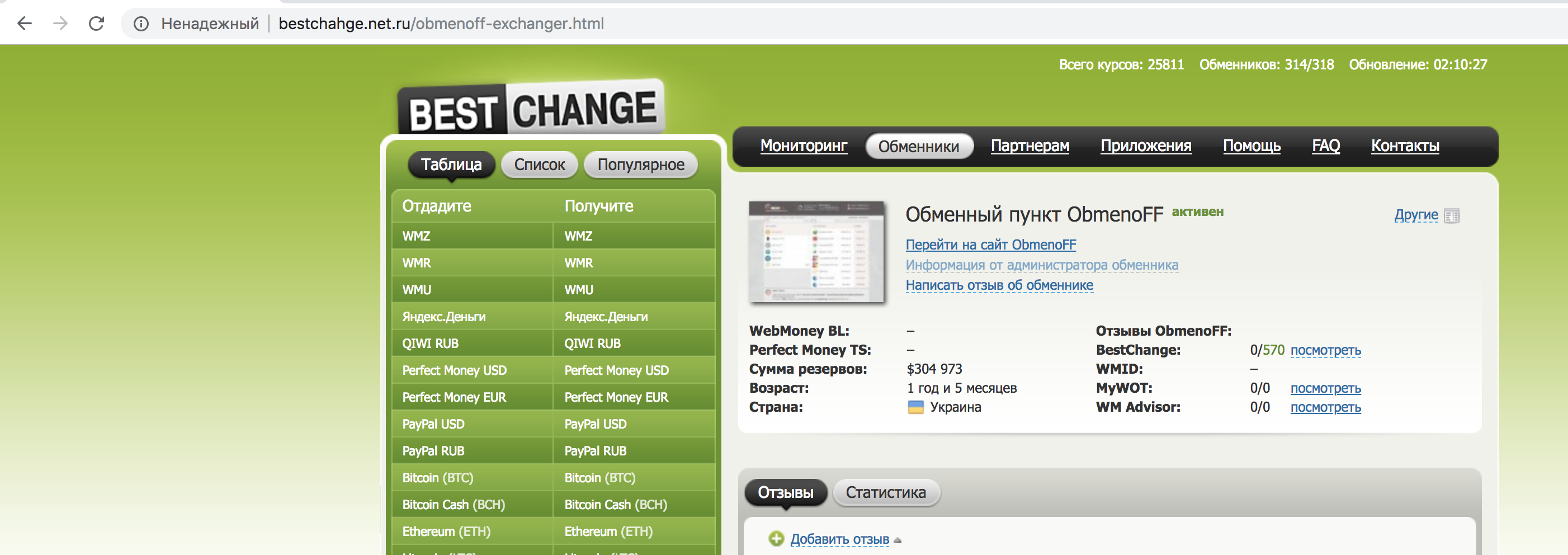Screen dimensions: 1568x555
Task: Choose Ethereum (ETH) in the Получите column
Action: tap(634, 530)
